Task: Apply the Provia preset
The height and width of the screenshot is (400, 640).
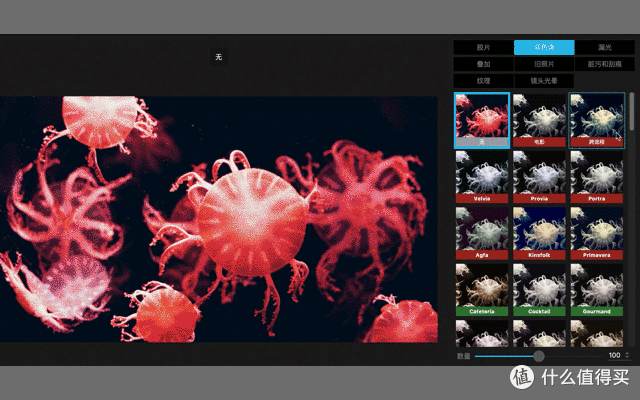Action: (539, 177)
